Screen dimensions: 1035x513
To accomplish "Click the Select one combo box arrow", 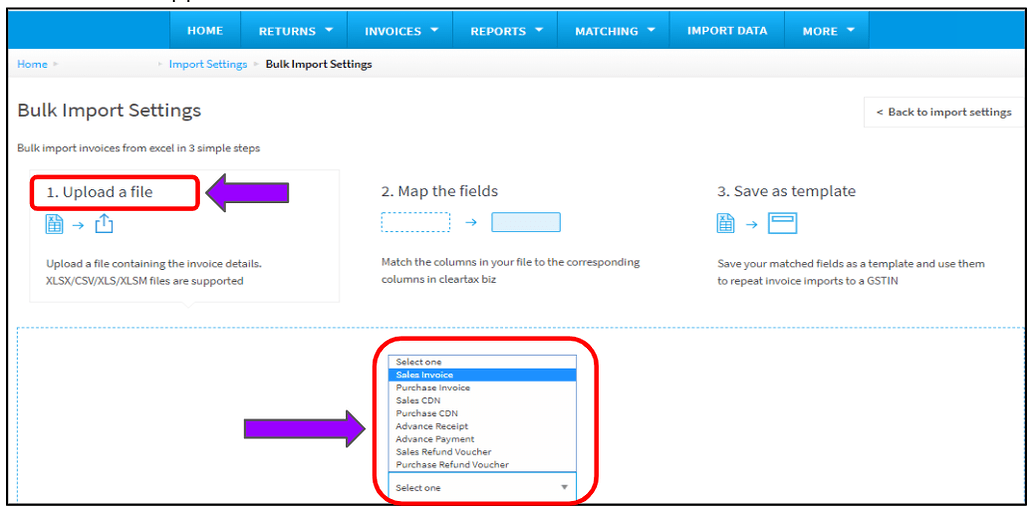I will 564,488.
